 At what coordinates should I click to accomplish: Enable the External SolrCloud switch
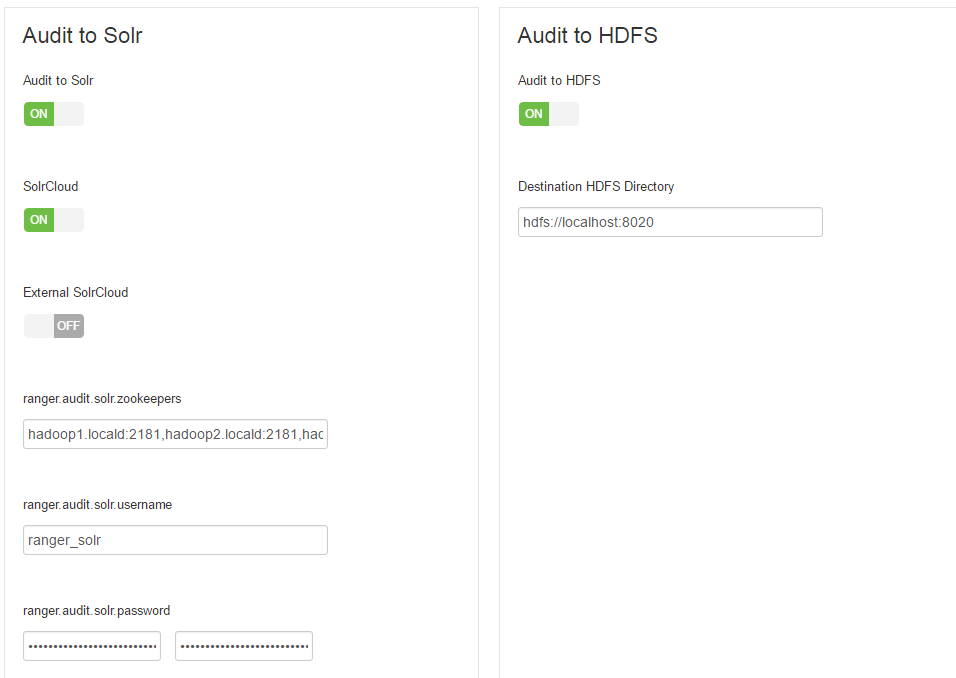point(54,326)
